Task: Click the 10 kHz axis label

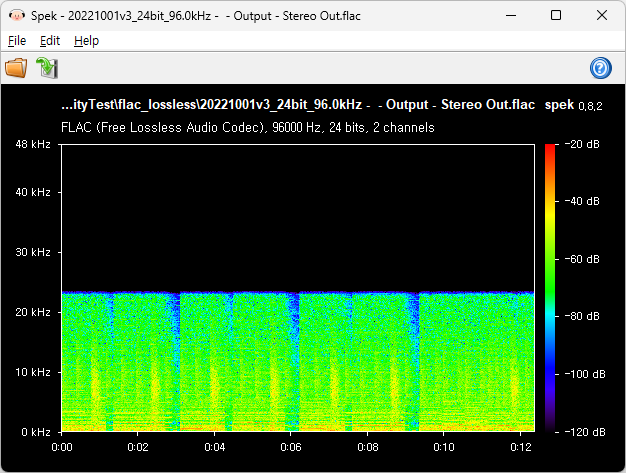Action: tap(33, 372)
